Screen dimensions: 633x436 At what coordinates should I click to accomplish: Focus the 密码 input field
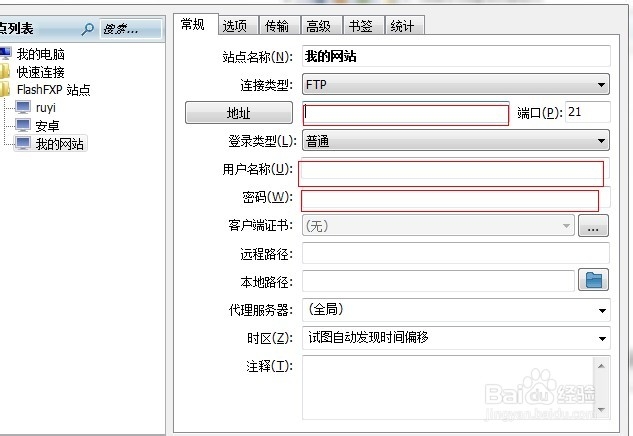(455, 198)
